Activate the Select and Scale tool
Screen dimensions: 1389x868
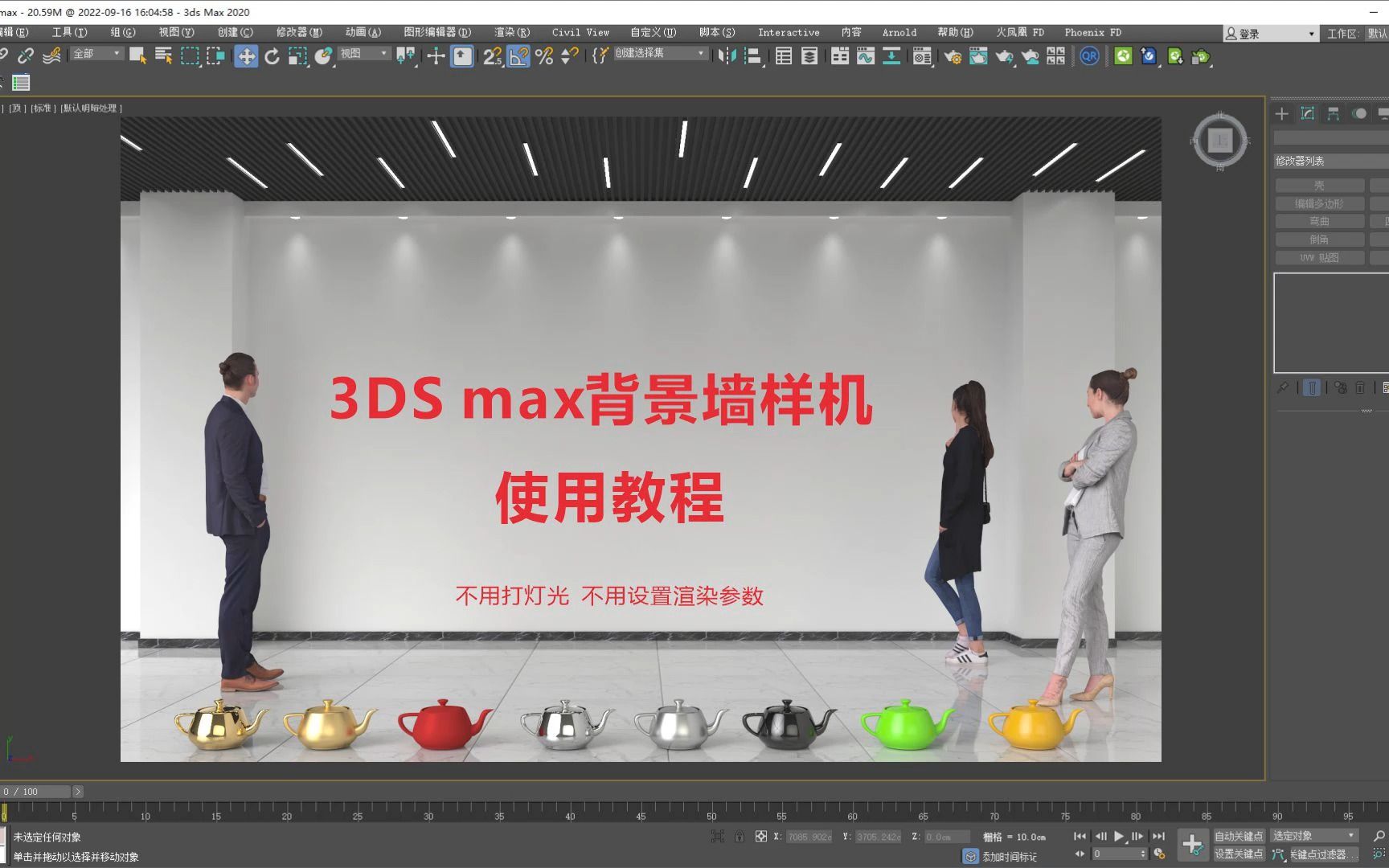pos(298,55)
